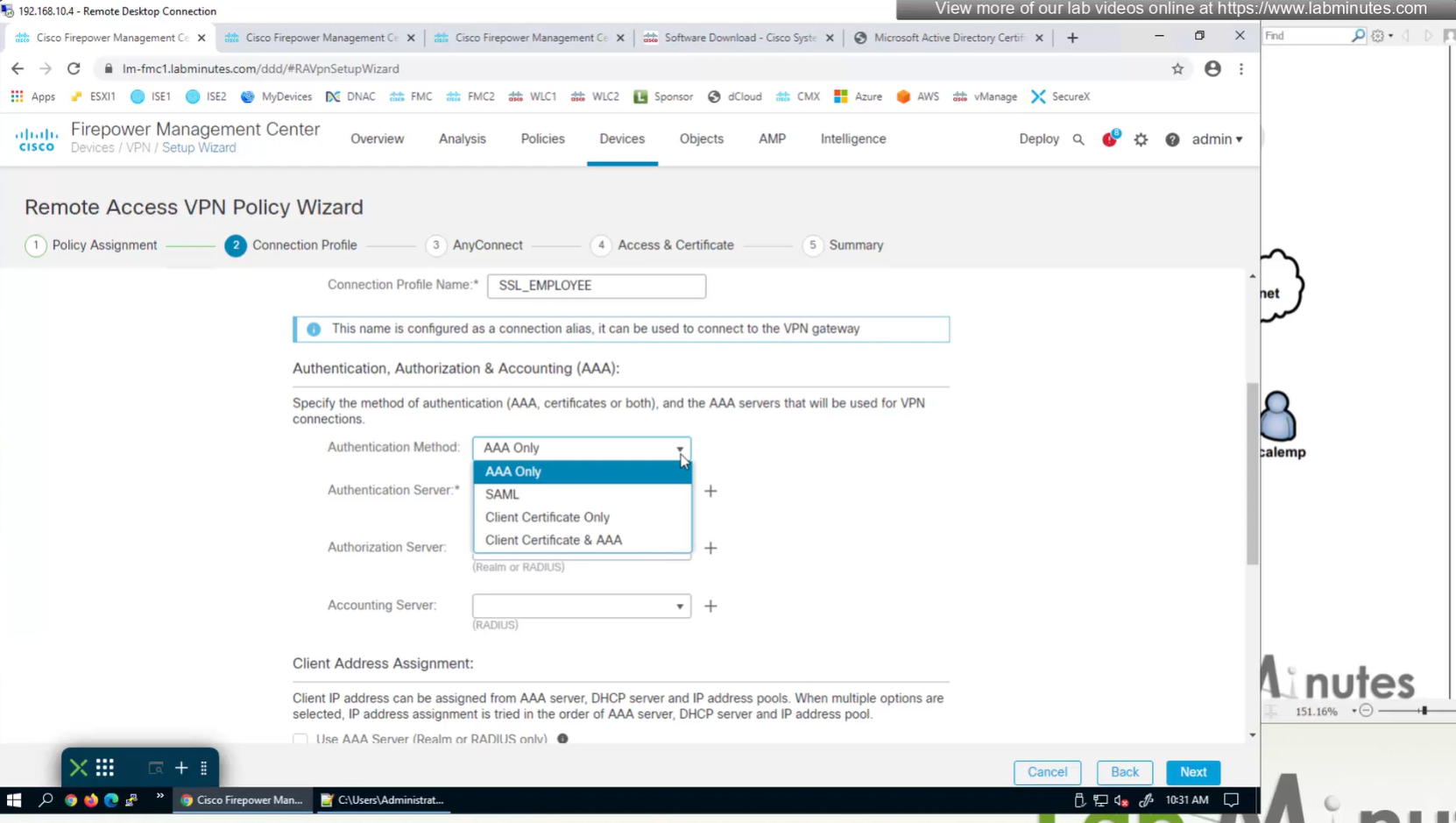Choose Client Certificate Only option
The image size is (1456, 823).
tap(547, 517)
